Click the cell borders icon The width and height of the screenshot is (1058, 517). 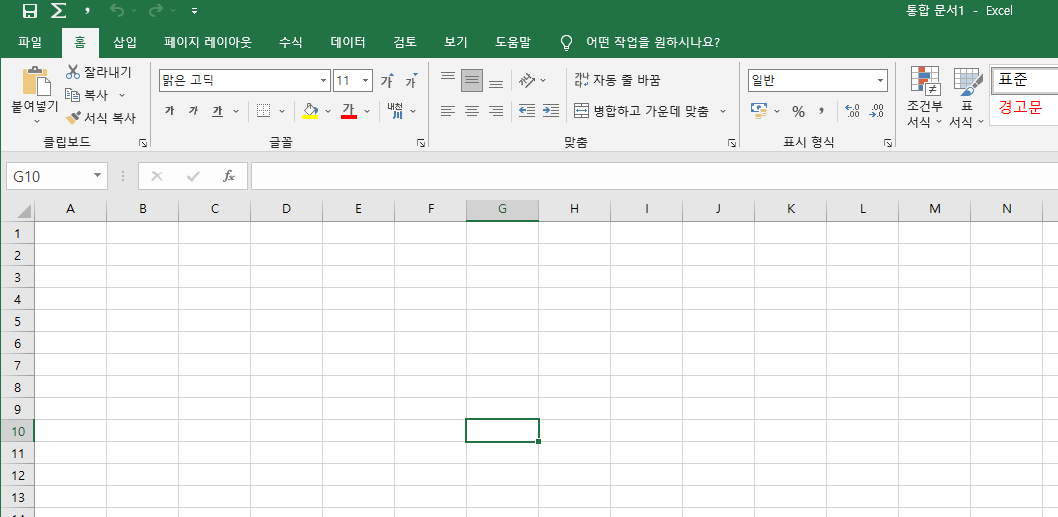pos(264,111)
